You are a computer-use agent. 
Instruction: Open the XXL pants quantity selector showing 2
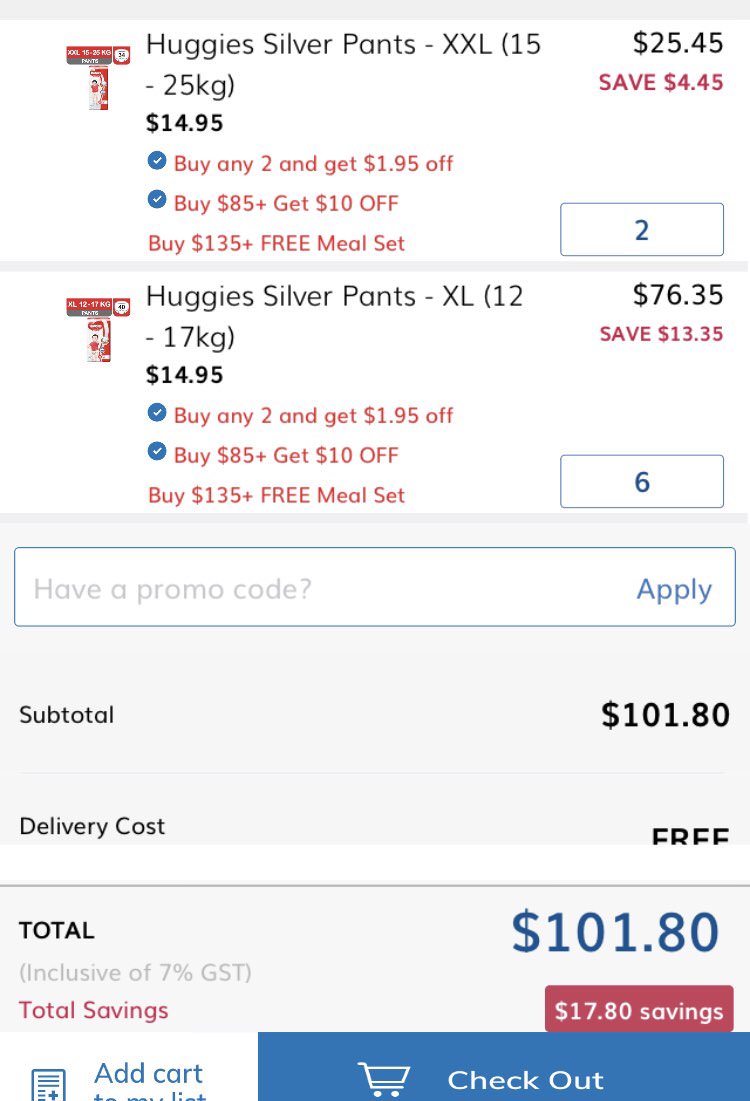[641, 230]
